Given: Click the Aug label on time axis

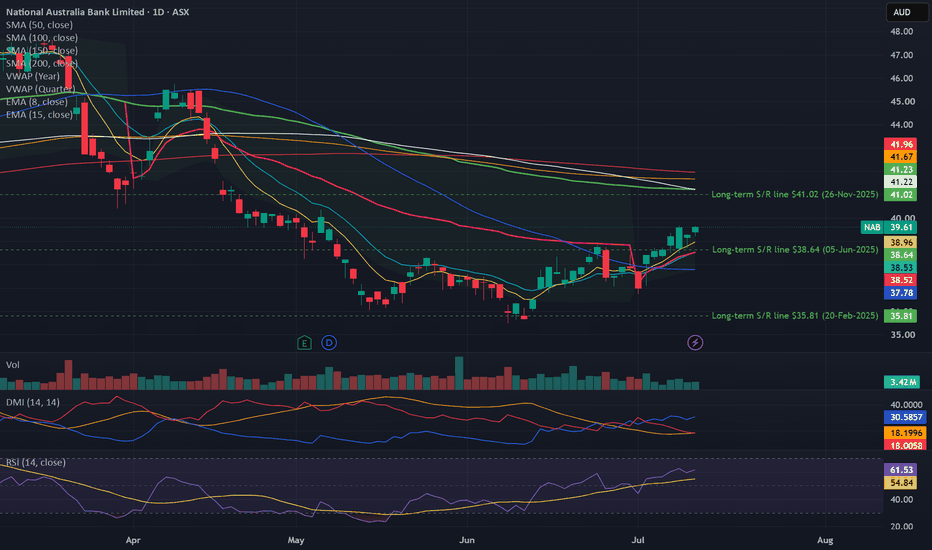Looking at the screenshot, I should tap(825, 540).
